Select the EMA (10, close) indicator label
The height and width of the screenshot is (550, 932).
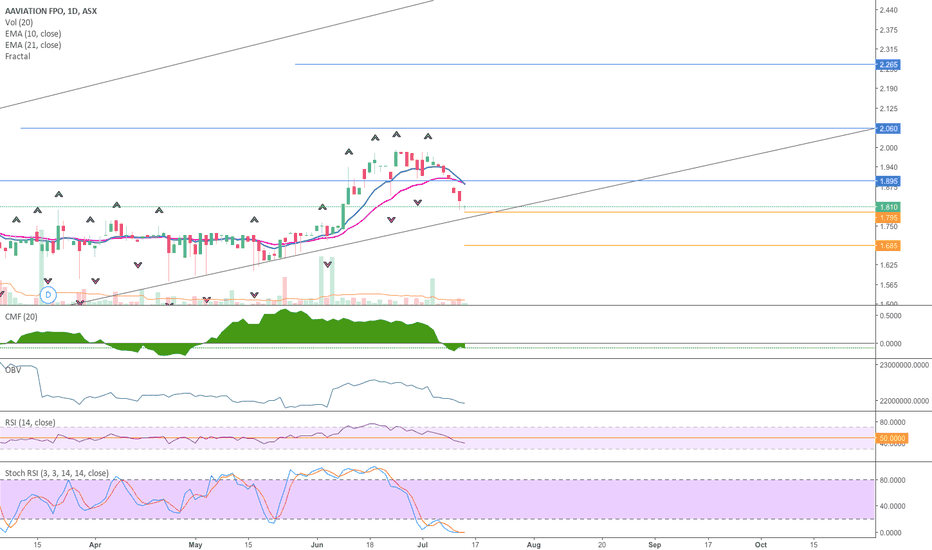pyautogui.click(x=33, y=33)
